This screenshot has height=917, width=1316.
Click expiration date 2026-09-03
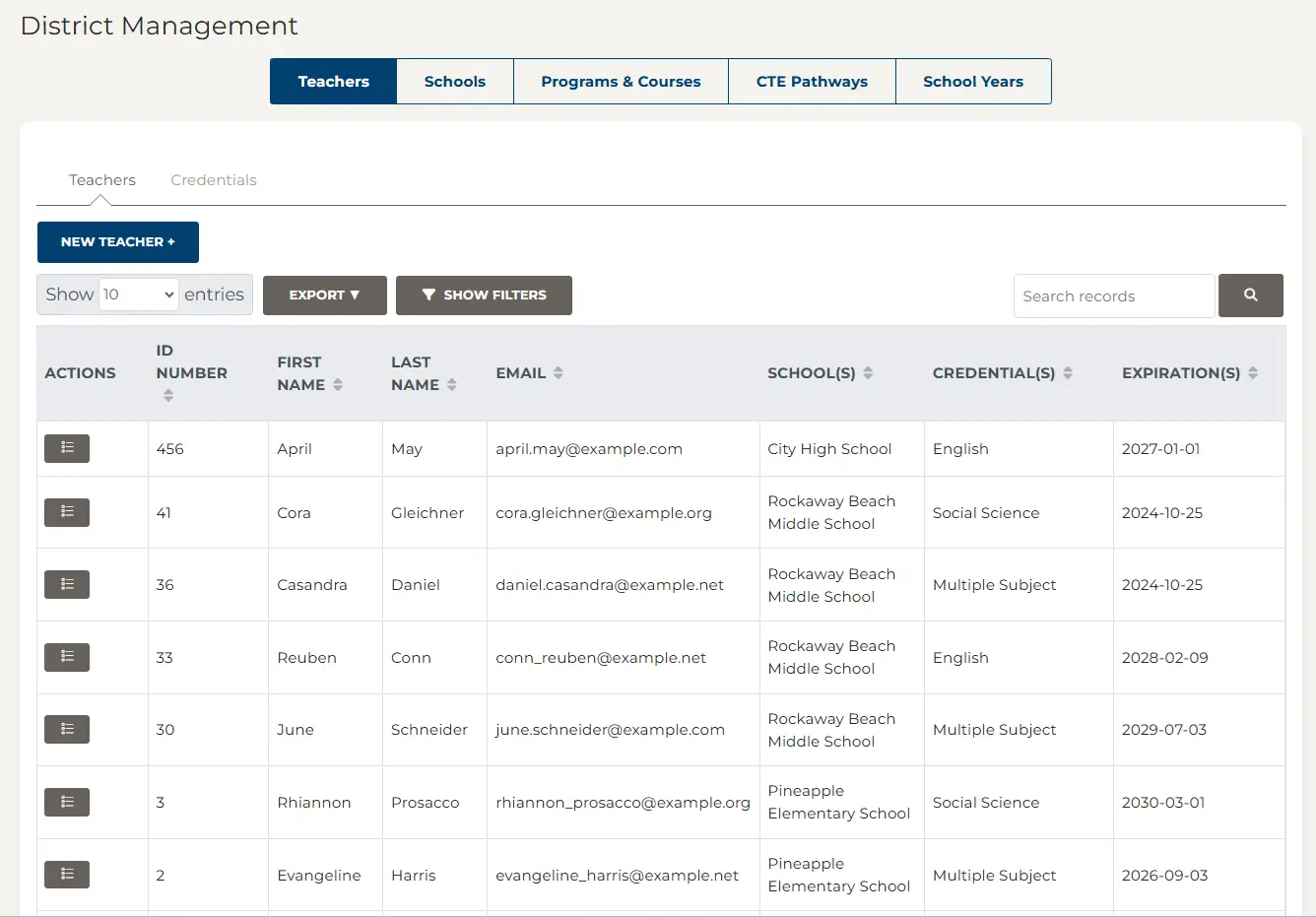click(1164, 876)
